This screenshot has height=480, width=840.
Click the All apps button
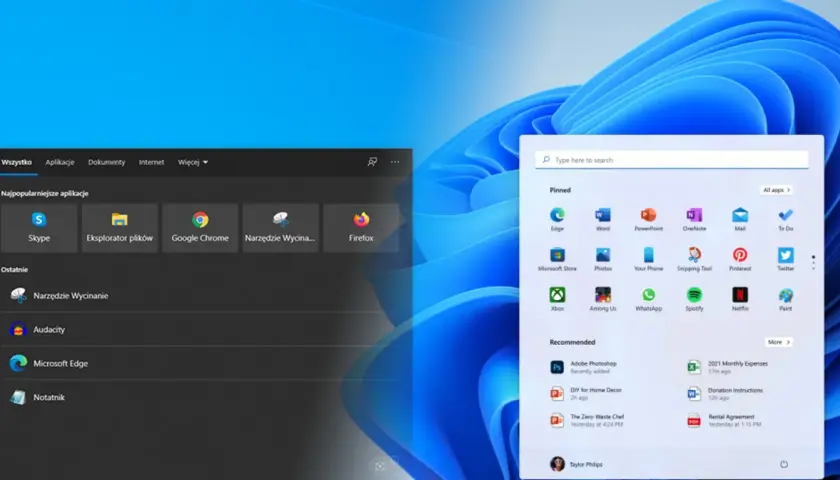pos(776,190)
